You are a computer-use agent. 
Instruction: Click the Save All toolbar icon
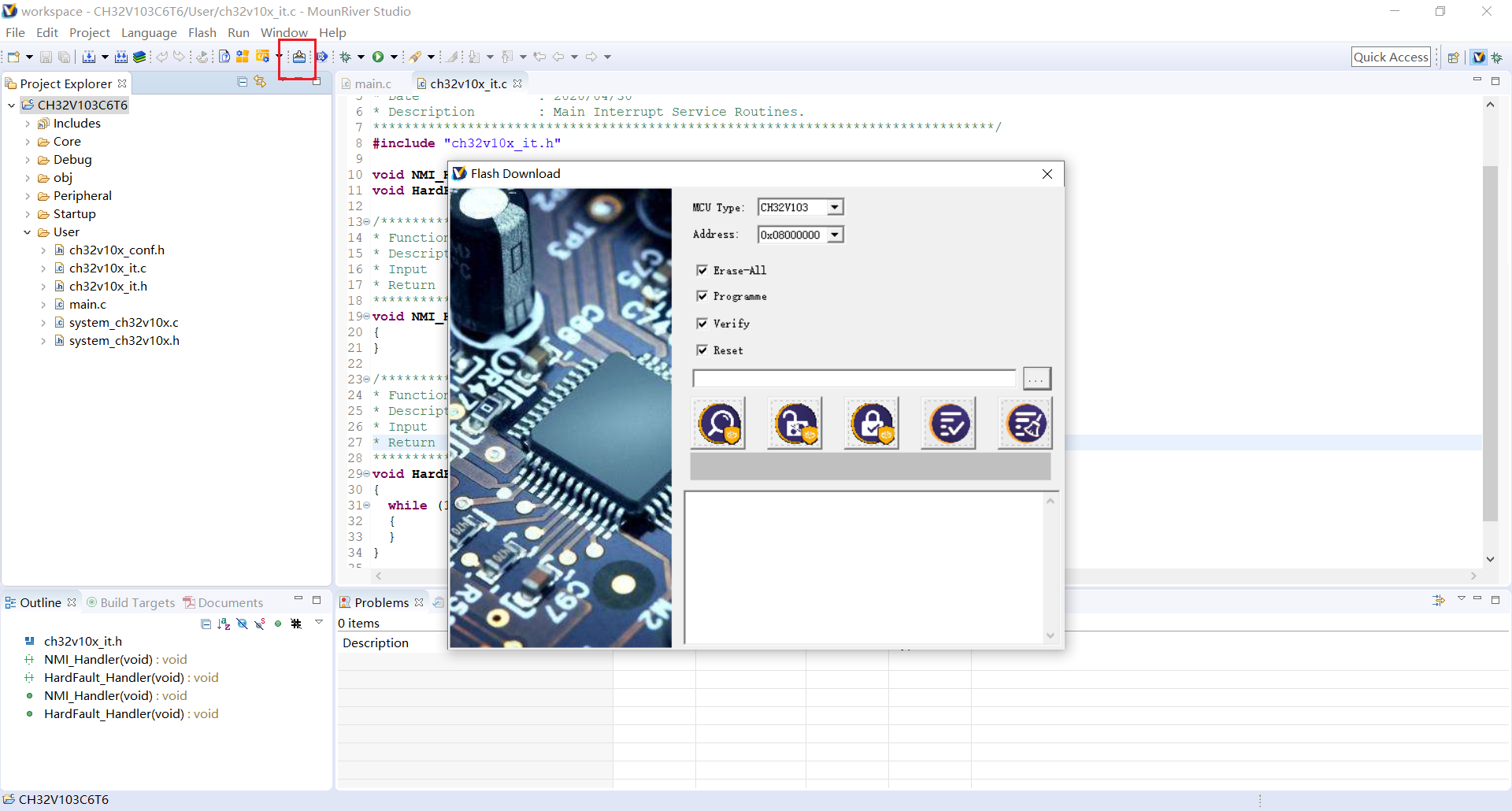pyautogui.click(x=64, y=57)
